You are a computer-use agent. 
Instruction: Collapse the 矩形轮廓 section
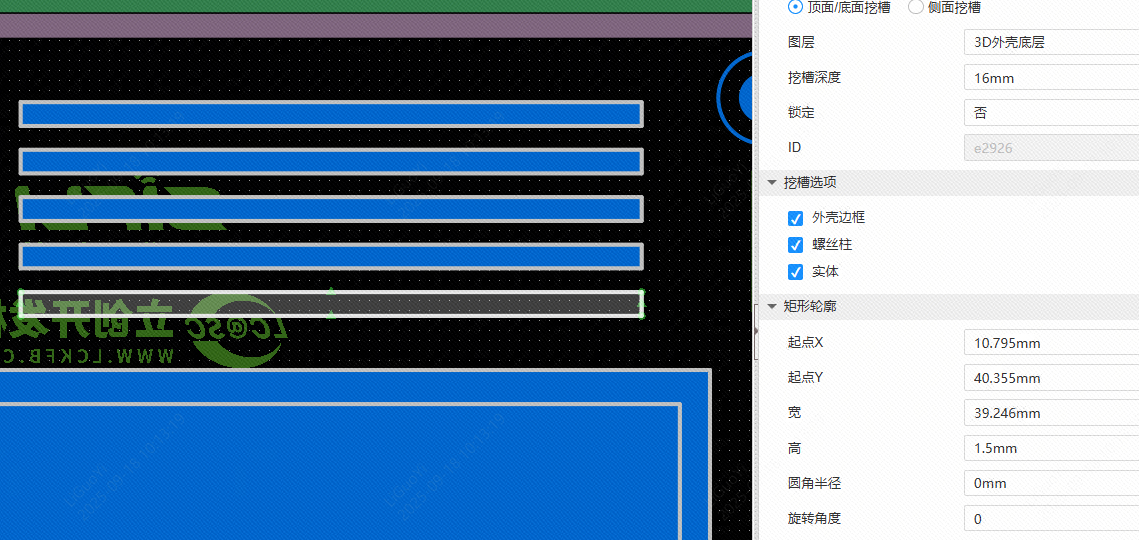point(772,307)
